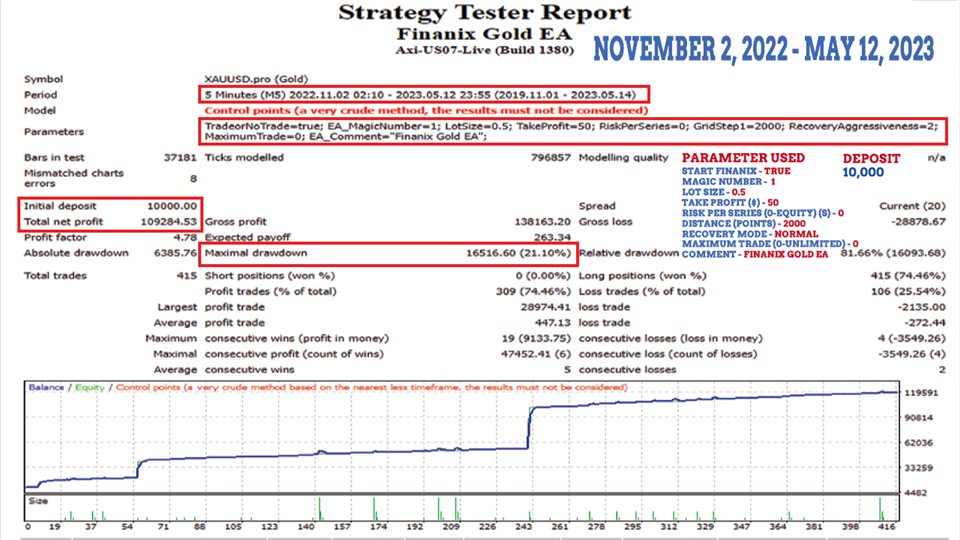Select the Average consecutive wins value '5'
Screen dimensions: 960x540
click(x=567, y=370)
